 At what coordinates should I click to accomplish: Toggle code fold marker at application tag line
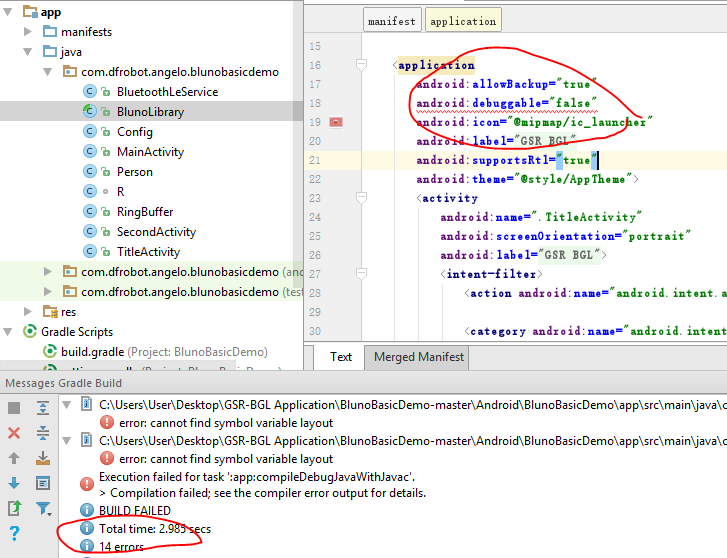[362, 65]
